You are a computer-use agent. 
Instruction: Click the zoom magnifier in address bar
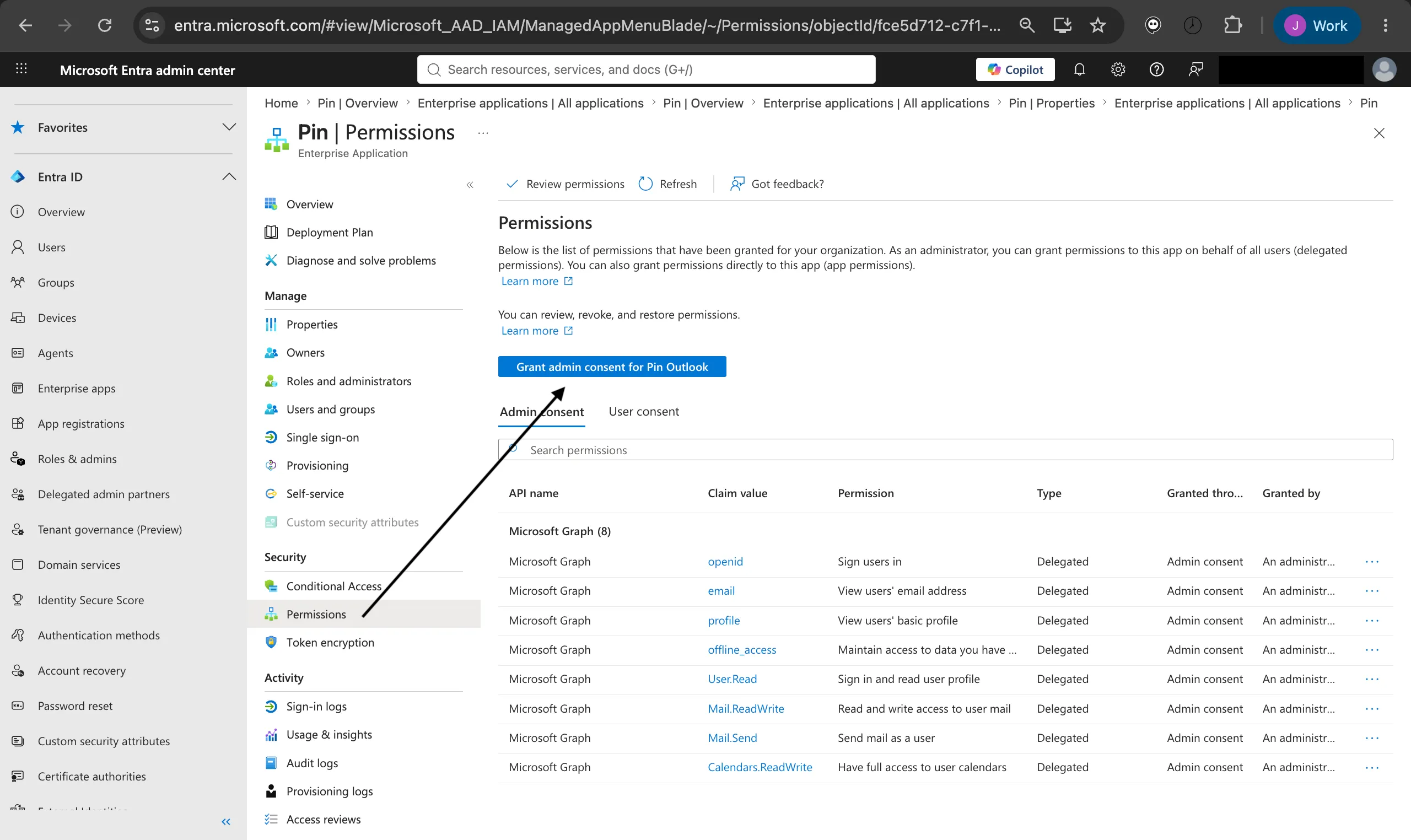[x=1027, y=25]
